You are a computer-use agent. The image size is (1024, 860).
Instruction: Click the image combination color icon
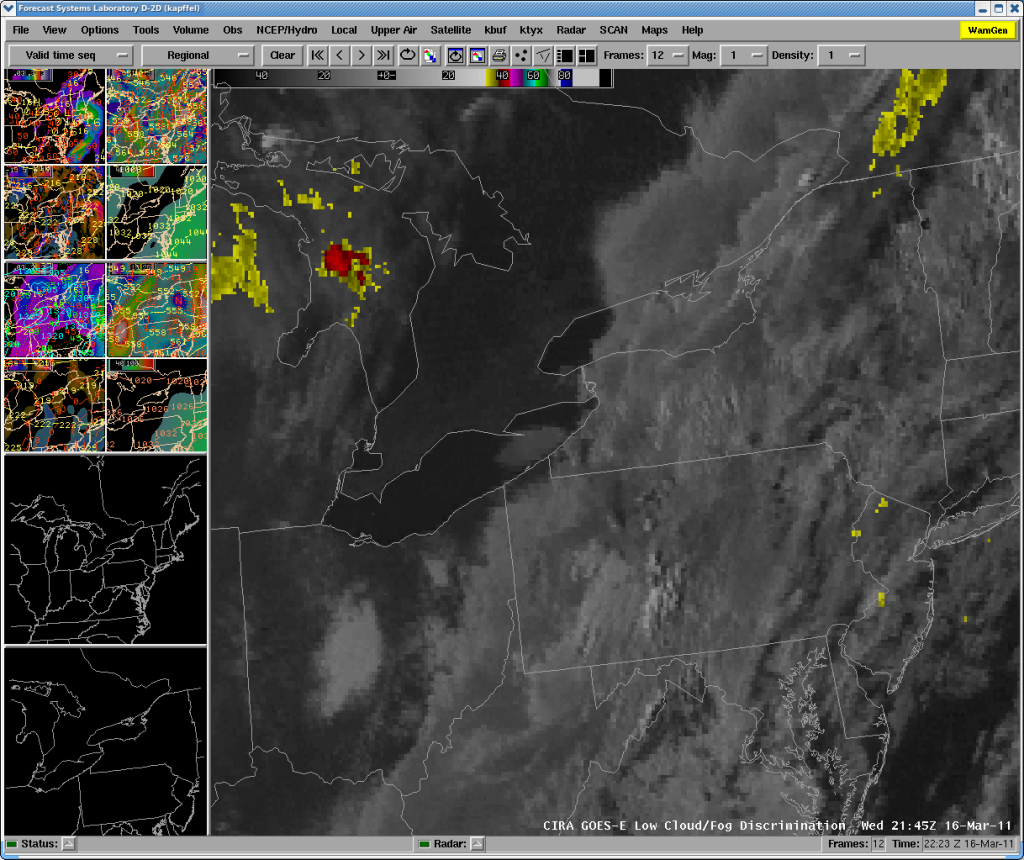tap(430, 55)
